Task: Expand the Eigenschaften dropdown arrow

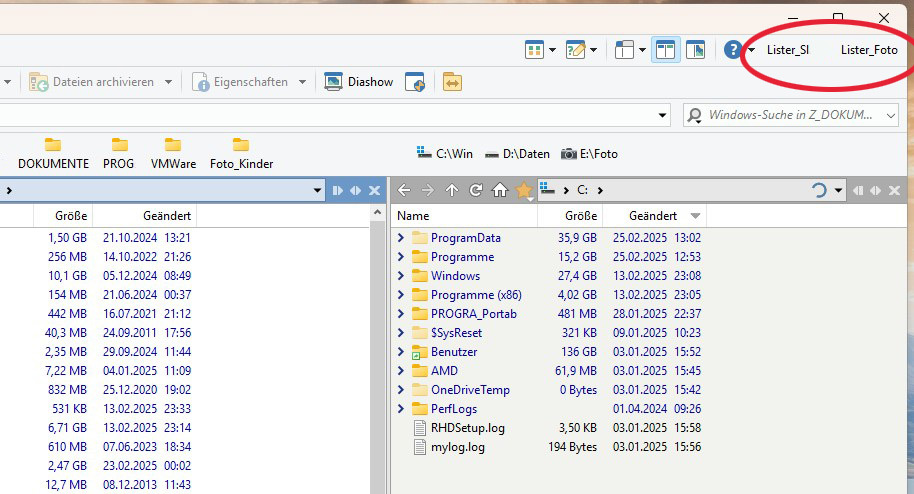Action: click(x=302, y=82)
